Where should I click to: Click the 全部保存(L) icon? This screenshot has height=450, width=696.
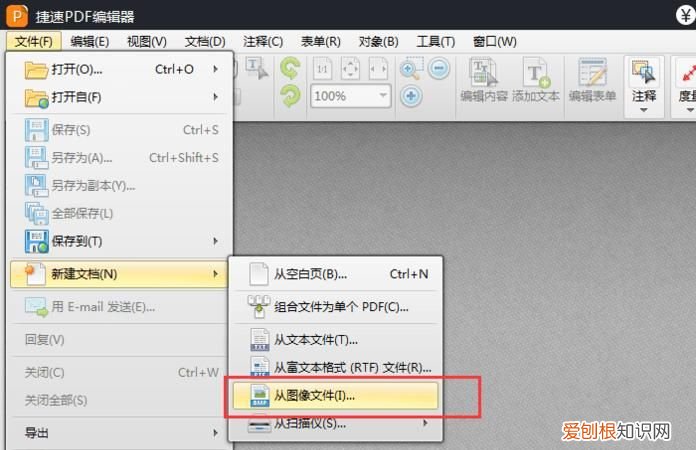(36, 213)
